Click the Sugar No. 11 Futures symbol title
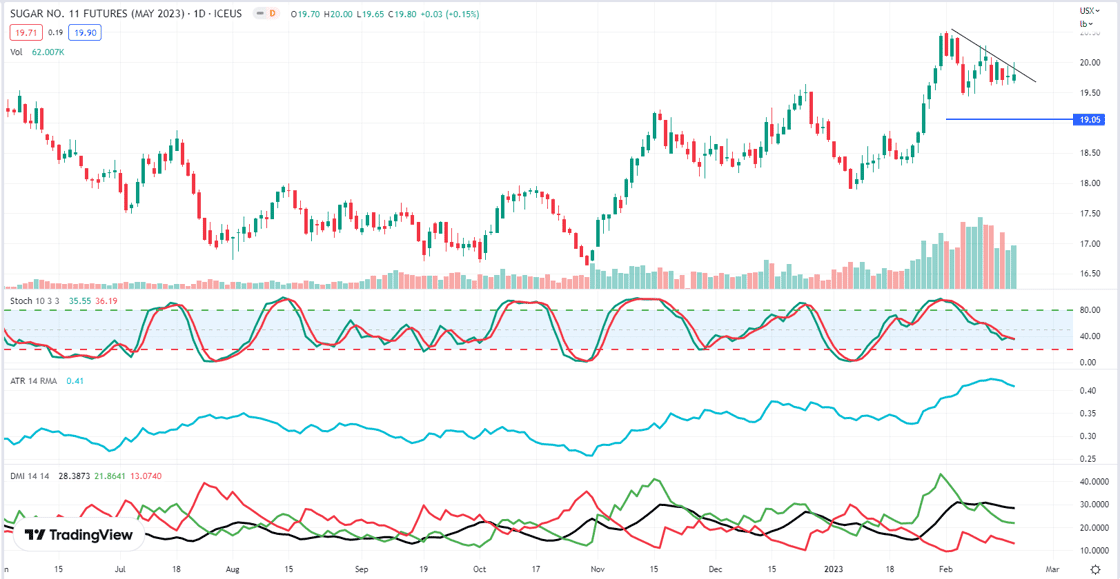This screenshot has width=1120, height=579. pyautogui.click(x=125, y=14)
